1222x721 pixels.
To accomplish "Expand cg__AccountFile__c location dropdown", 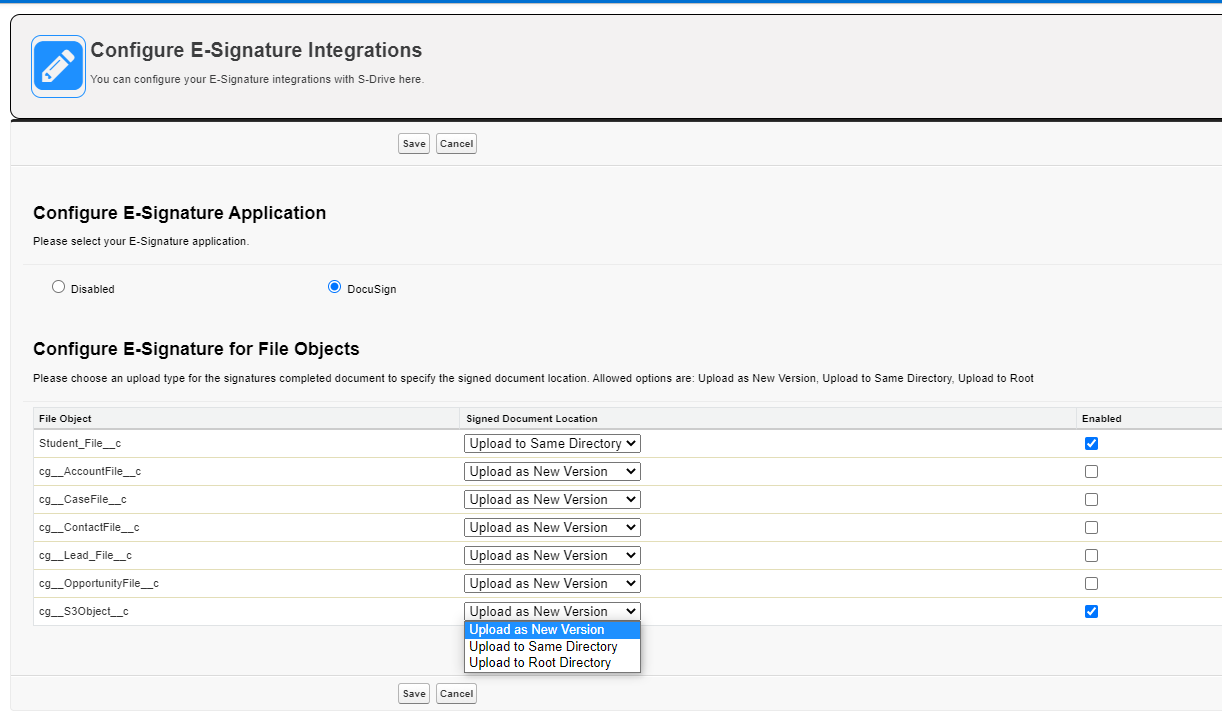I will (552, 471).
